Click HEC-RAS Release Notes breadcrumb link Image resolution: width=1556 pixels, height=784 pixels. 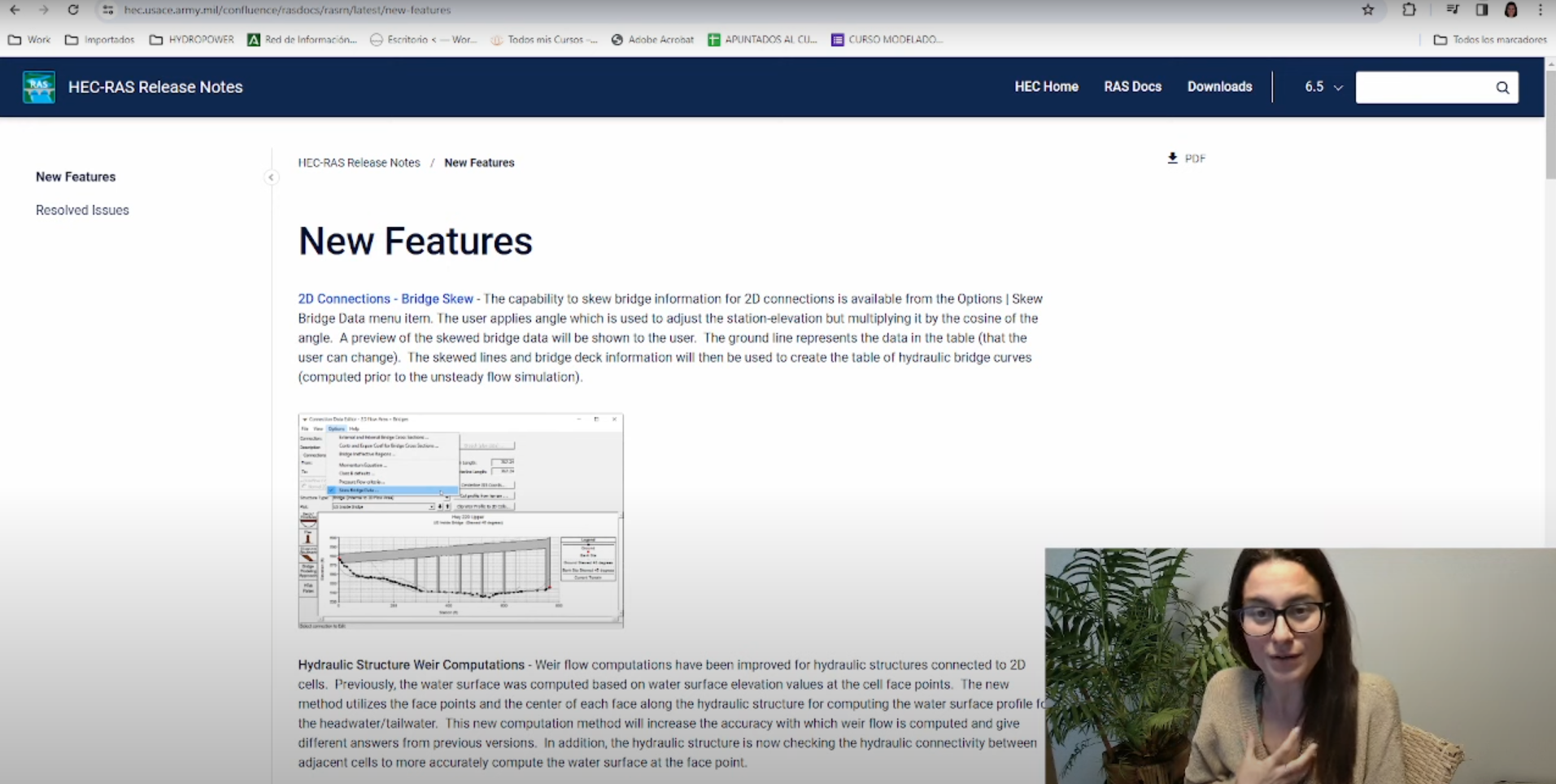click(359, 163)
